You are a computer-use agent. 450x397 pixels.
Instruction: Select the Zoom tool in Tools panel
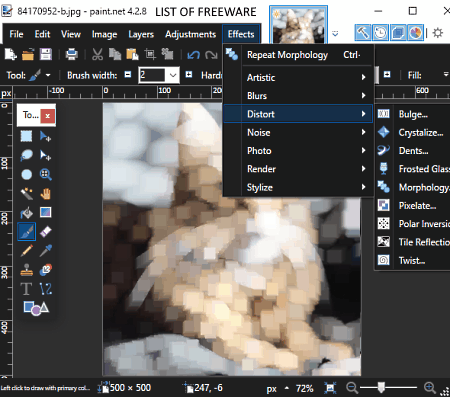45,174
